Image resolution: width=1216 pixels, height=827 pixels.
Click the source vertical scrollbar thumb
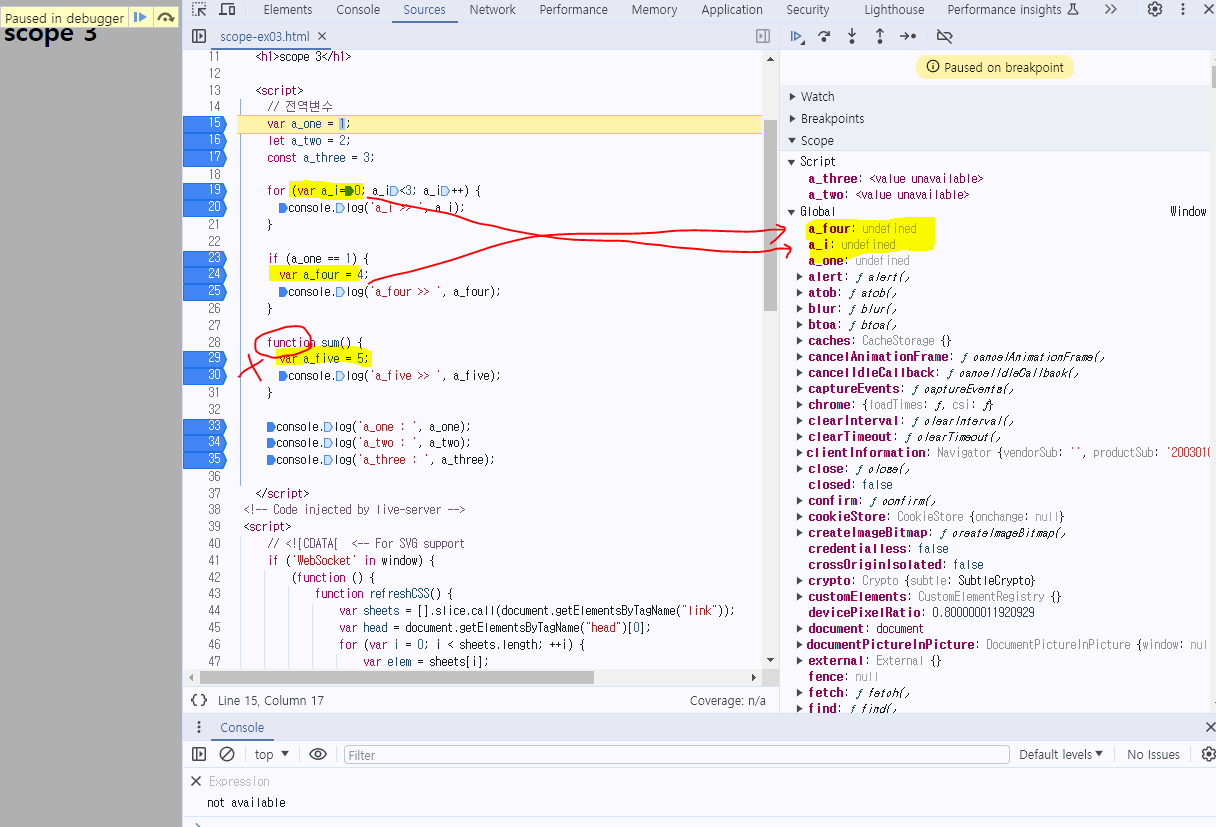point(769,215)
